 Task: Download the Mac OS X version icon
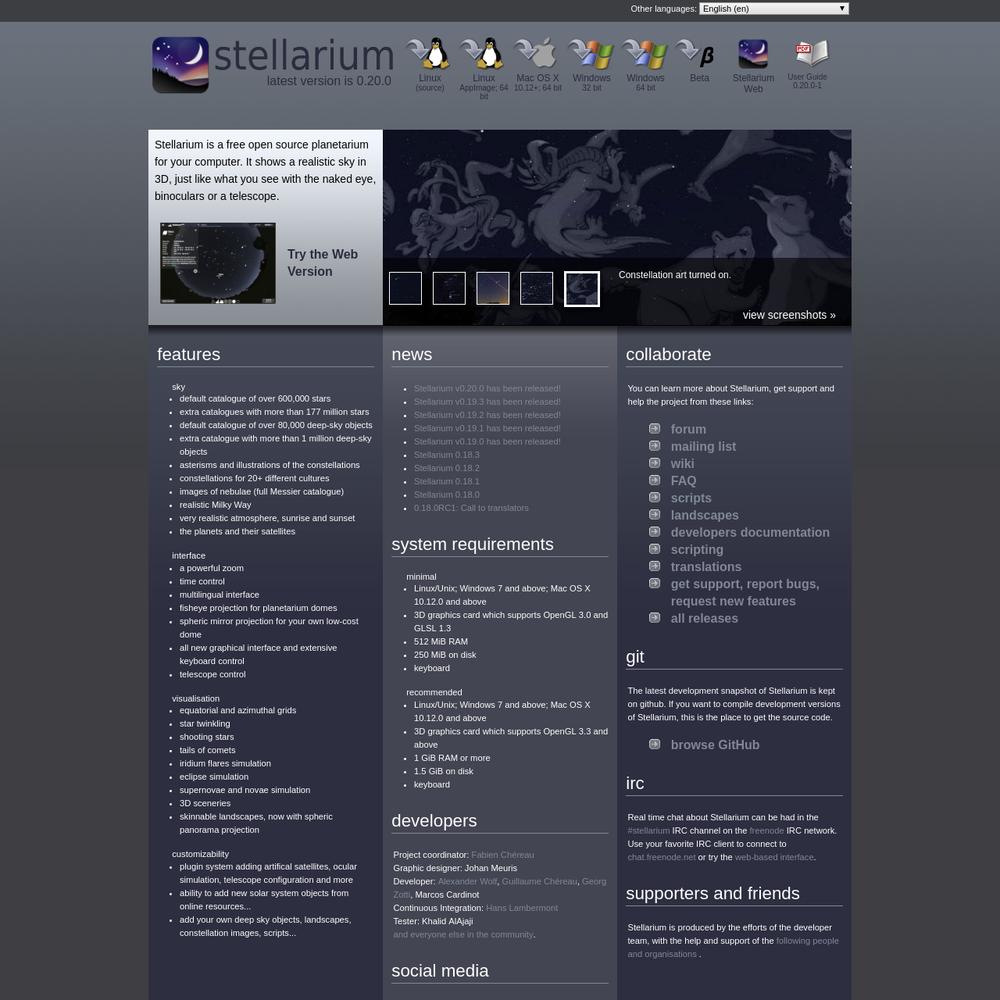point(537,53)
